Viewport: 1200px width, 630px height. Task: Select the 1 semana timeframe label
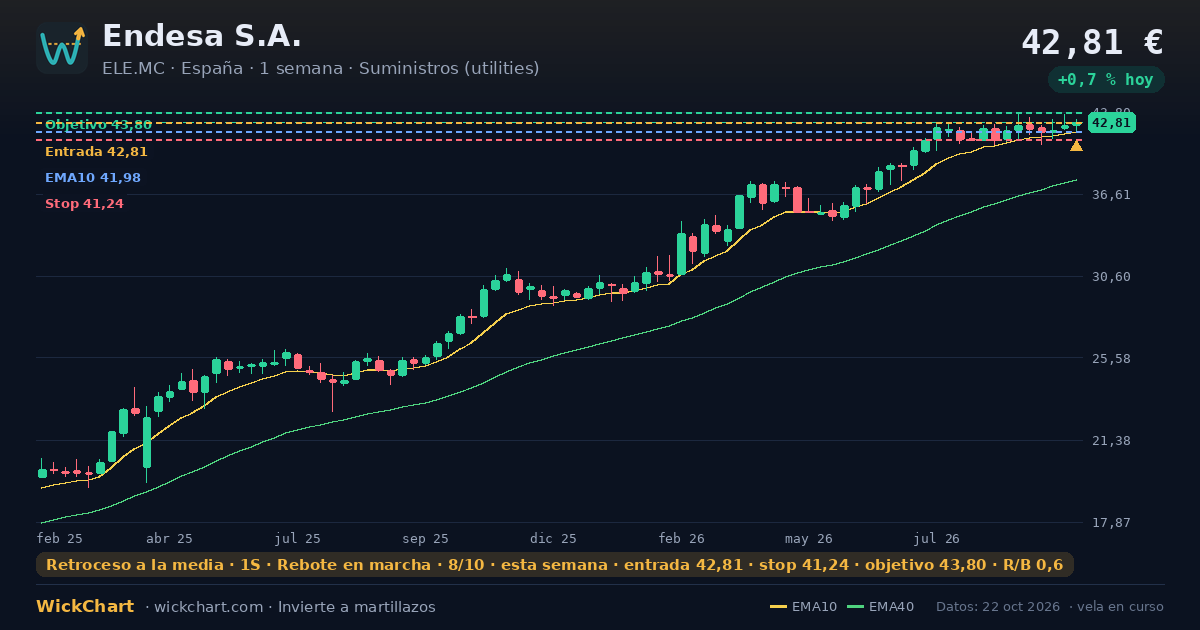(301, 68)
